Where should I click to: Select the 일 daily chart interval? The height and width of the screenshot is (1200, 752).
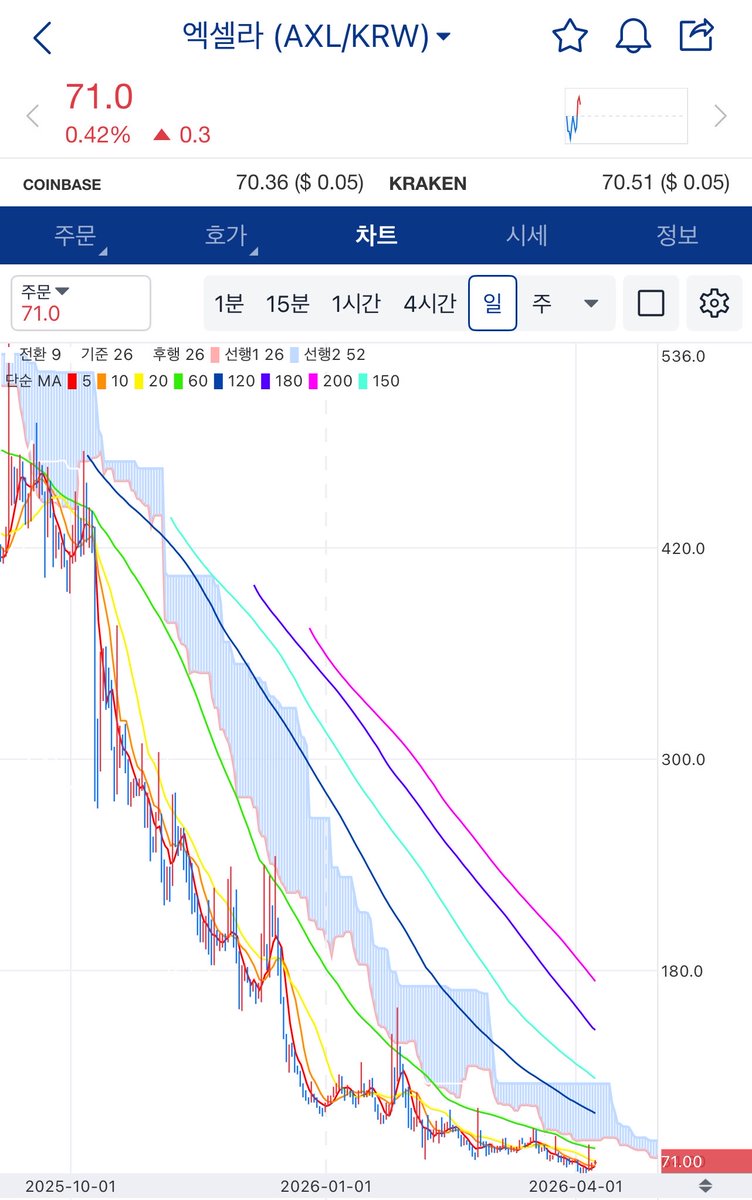click(x=493, y=303)
